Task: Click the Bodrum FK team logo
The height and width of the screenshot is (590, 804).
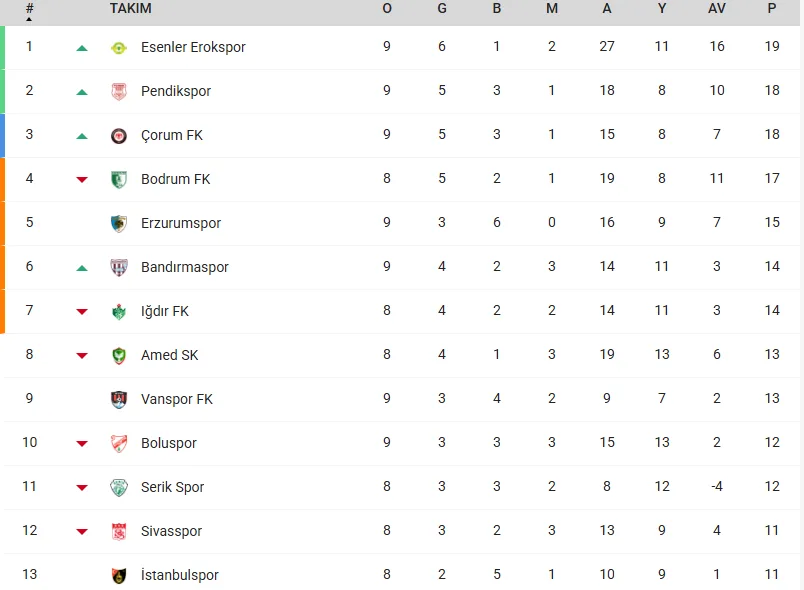Action: (119, 179)
